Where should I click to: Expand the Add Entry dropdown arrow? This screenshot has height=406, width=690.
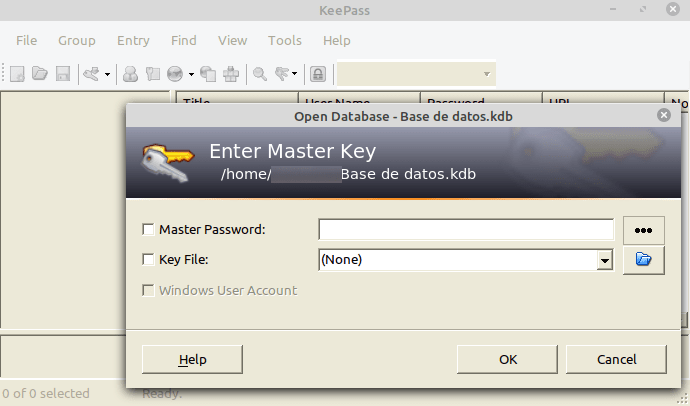pyautogui.click(x=107, y=74)
